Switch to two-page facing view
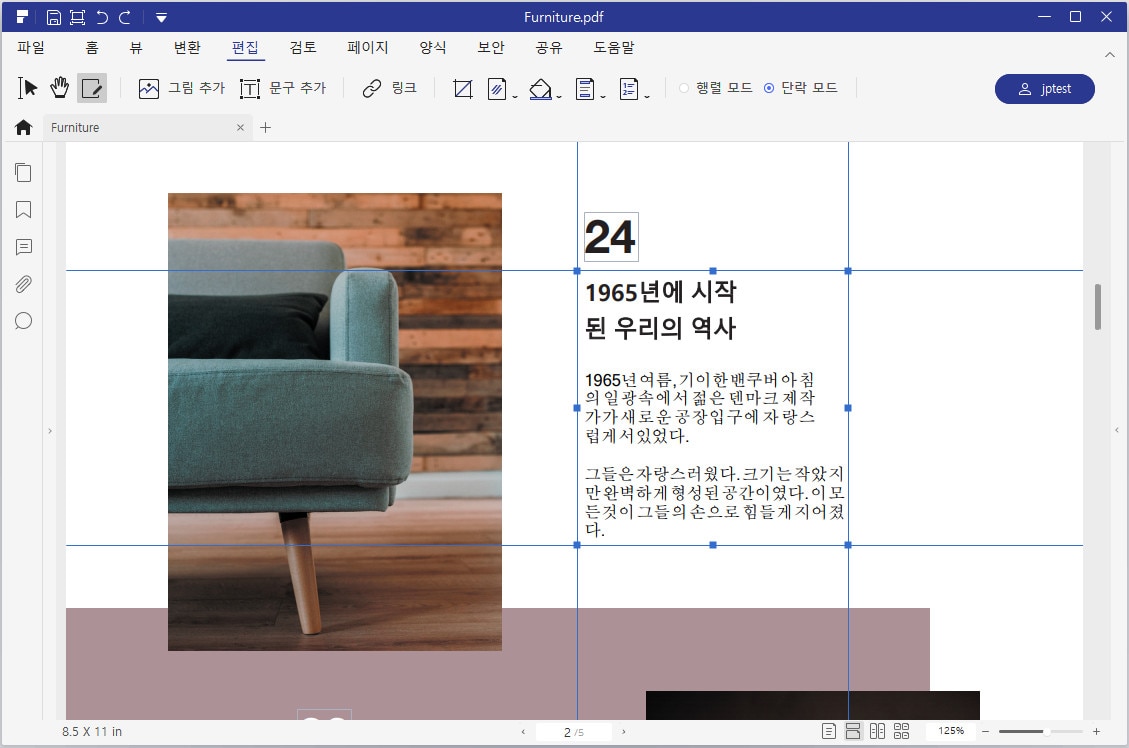The image size is (1129, 748). tap(877, 731)
